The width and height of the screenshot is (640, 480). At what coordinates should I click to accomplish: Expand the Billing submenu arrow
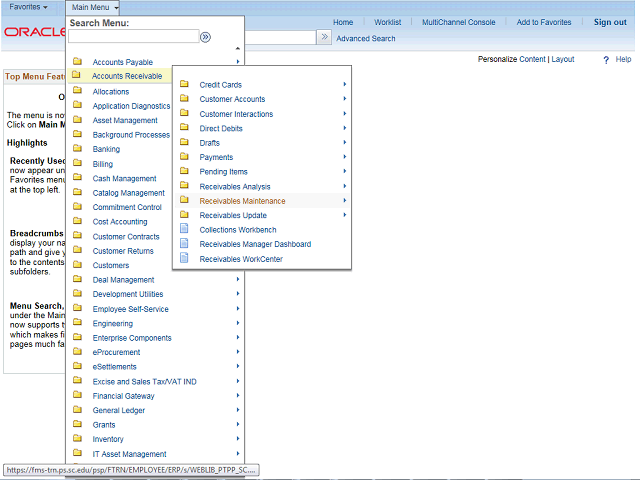(x=238, y=164)
